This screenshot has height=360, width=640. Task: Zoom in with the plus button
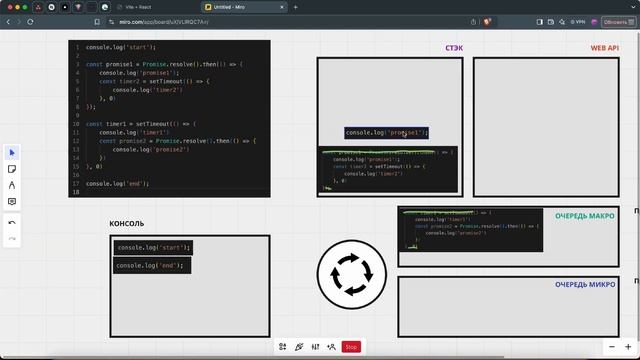coord(628,347)
